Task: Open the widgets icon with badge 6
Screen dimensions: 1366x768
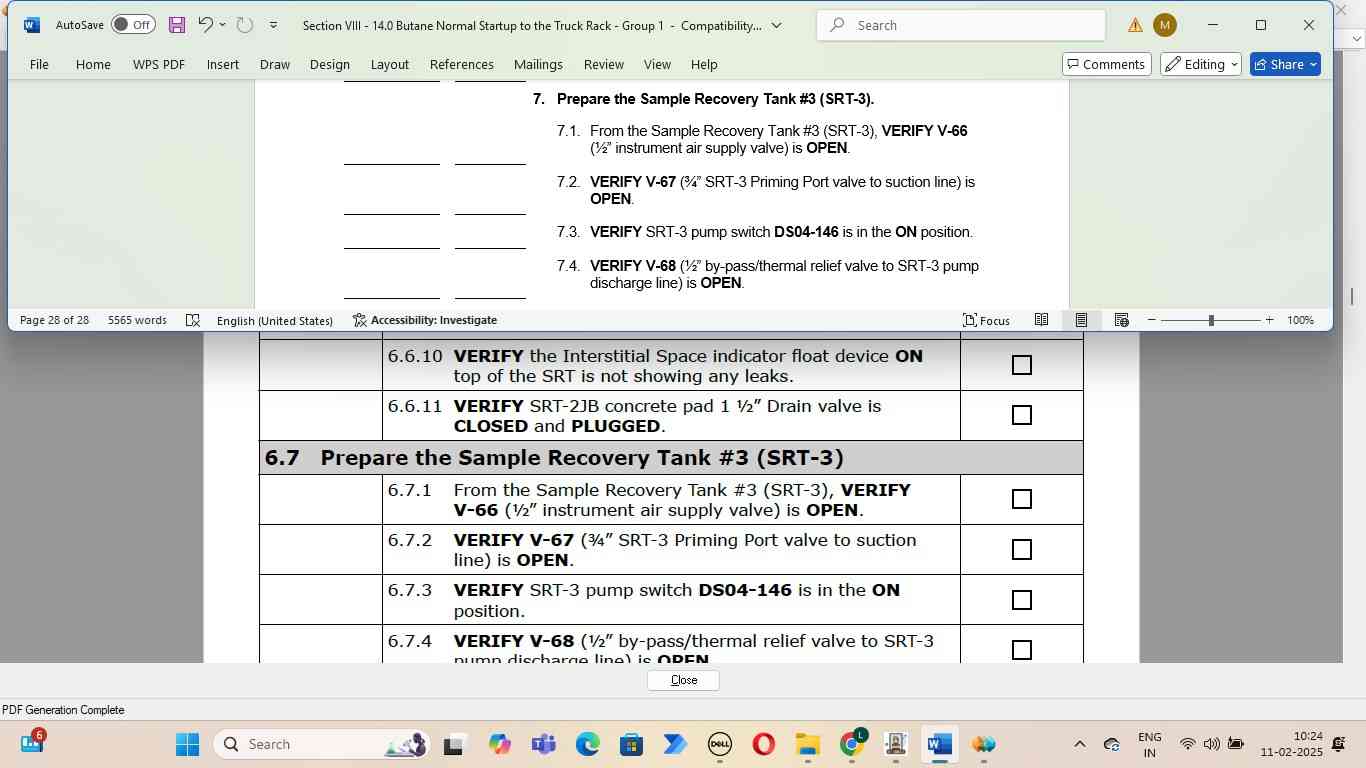Action: tap(31, 742)
